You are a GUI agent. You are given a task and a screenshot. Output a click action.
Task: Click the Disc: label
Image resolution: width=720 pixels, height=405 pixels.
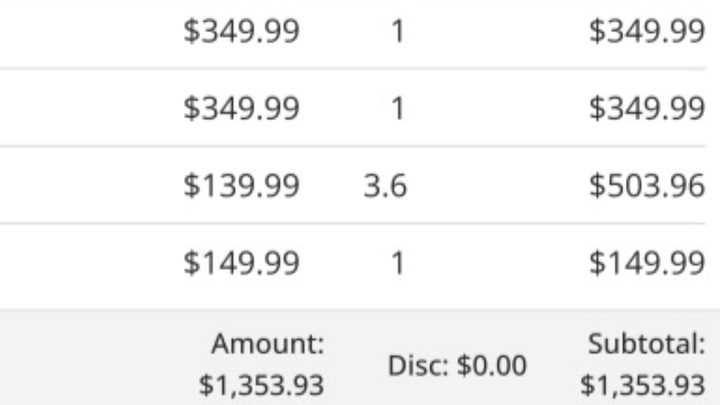coord(418,366)
